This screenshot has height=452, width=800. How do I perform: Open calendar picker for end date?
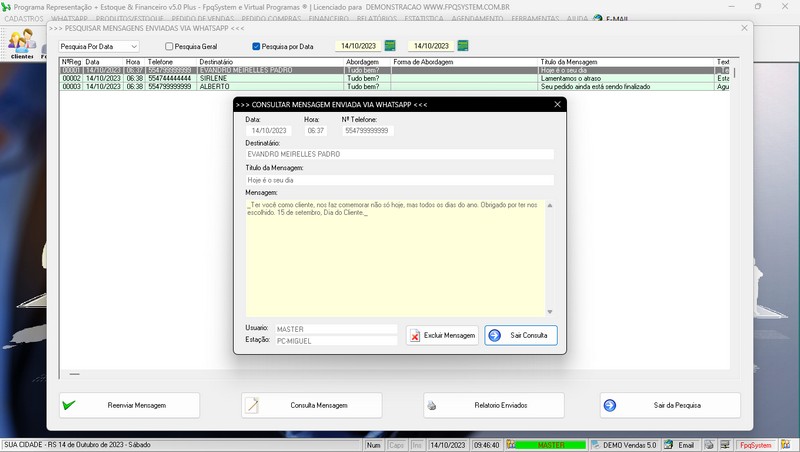pos(462,46)
